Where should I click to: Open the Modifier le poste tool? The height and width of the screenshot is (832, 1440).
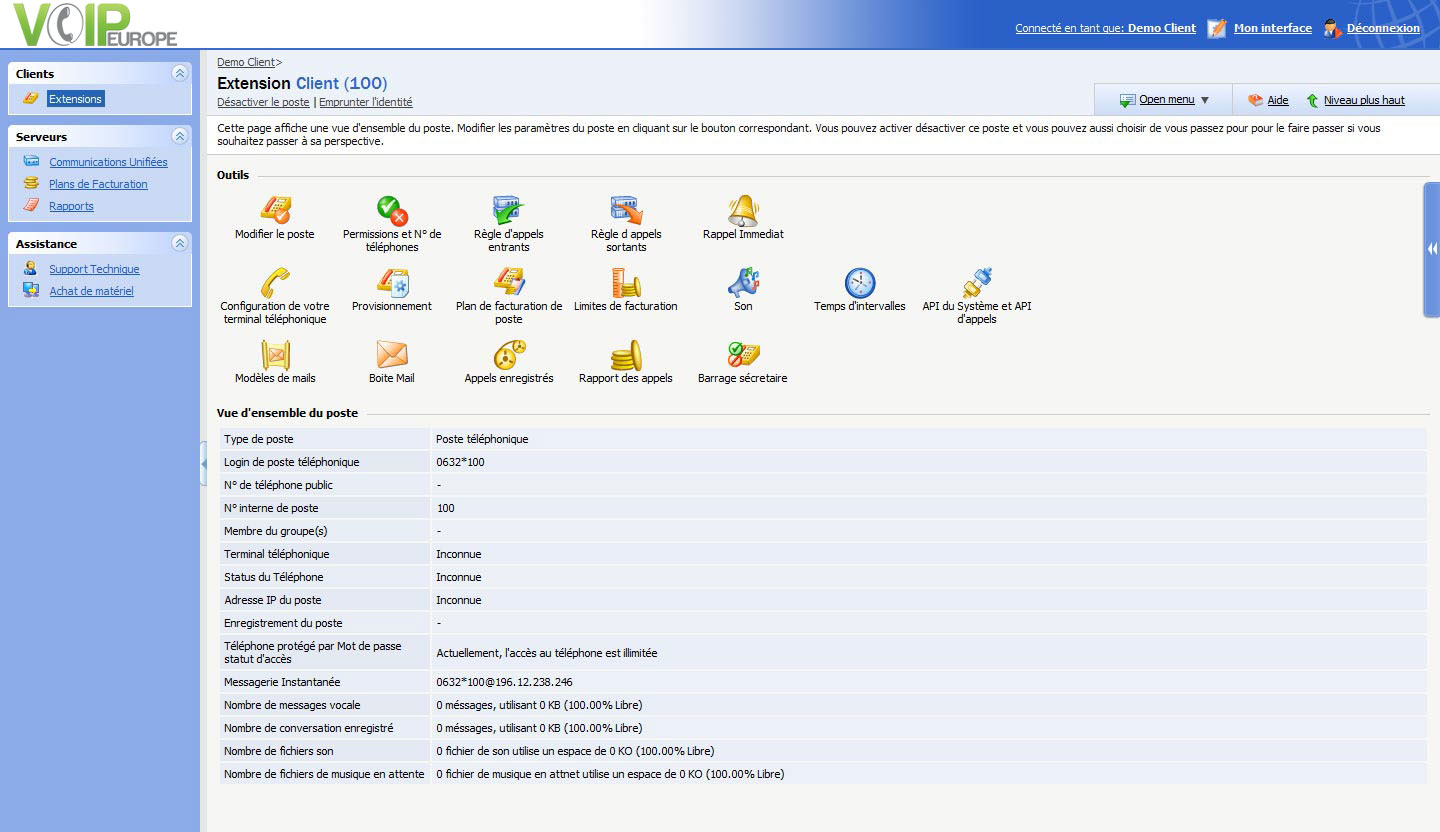(x=275, y=210)
